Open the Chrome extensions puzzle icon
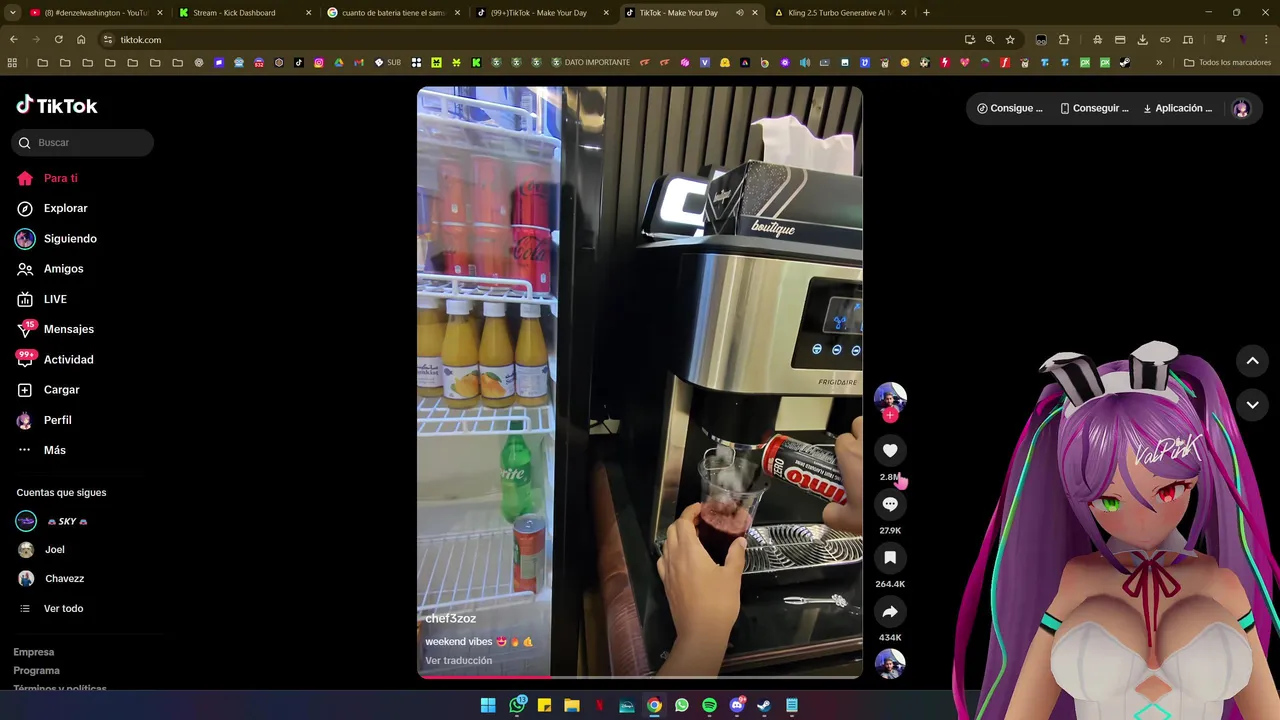Viewport: 1280px width, 720px height. pos(1064,39)
